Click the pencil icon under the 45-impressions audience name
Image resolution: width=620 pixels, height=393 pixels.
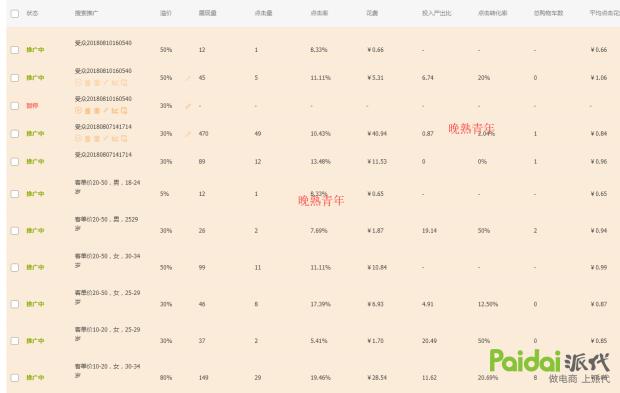pos(106,83)
